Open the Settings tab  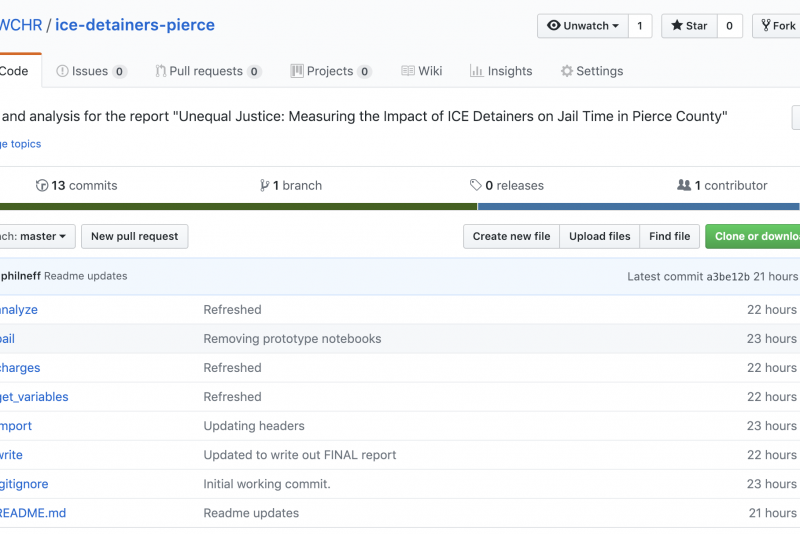tap(592, 71)
